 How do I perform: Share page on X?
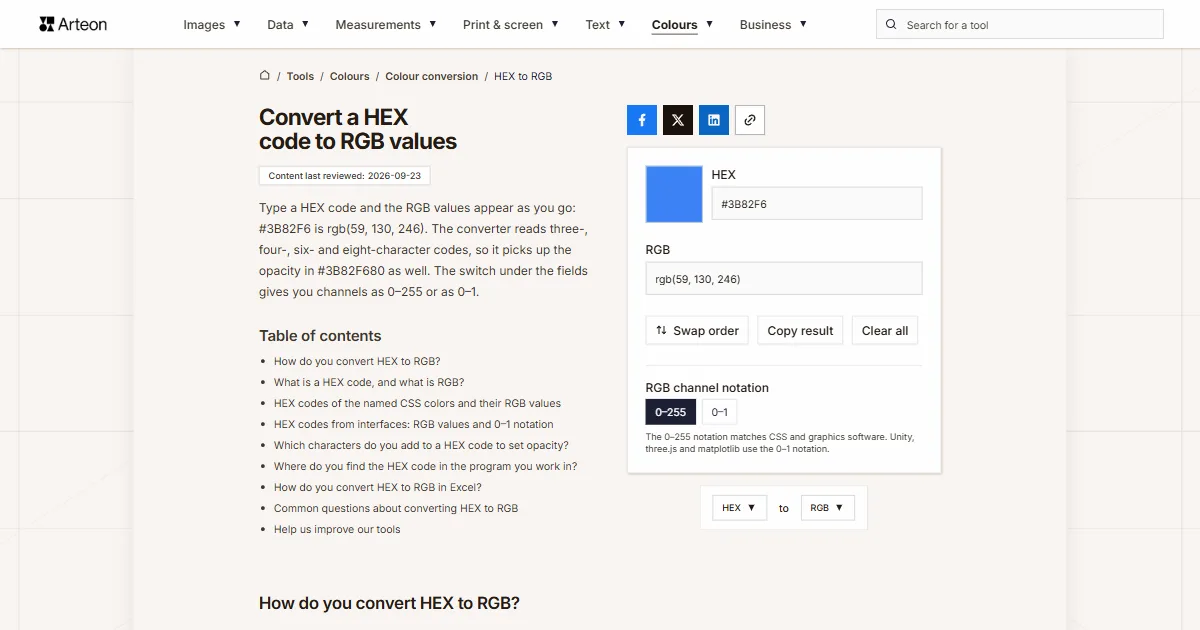(678, 120)
